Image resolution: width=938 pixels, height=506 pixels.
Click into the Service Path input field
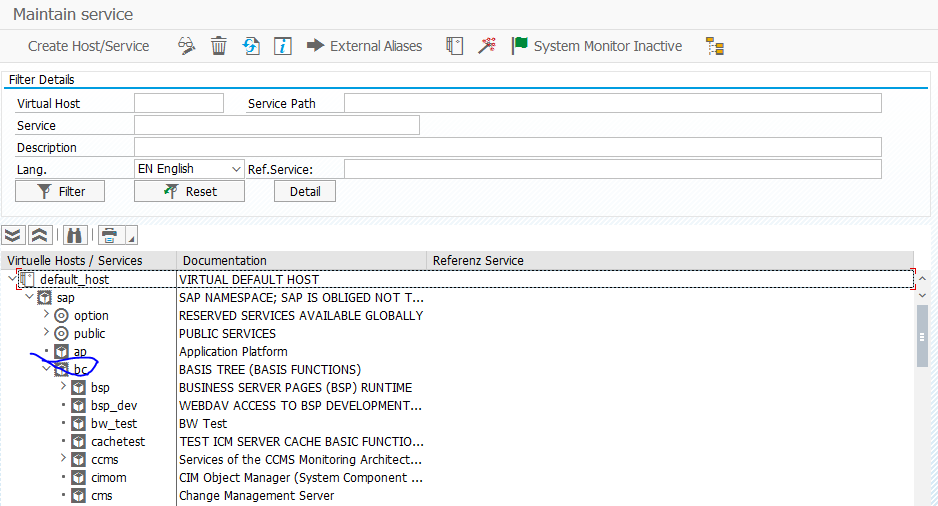(x=613, y=103)
